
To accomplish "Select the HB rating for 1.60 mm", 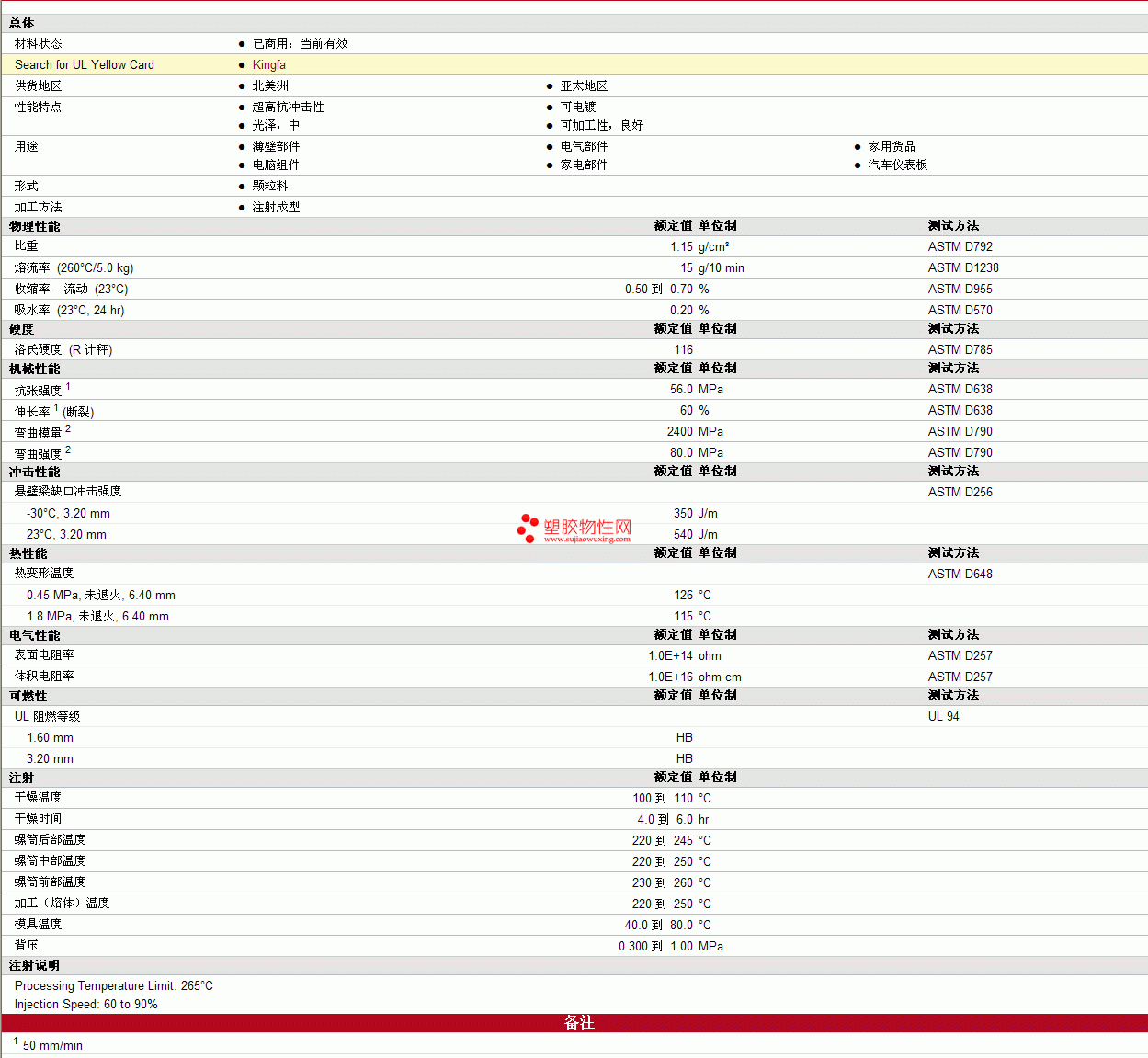I will [x=685, y=737].
